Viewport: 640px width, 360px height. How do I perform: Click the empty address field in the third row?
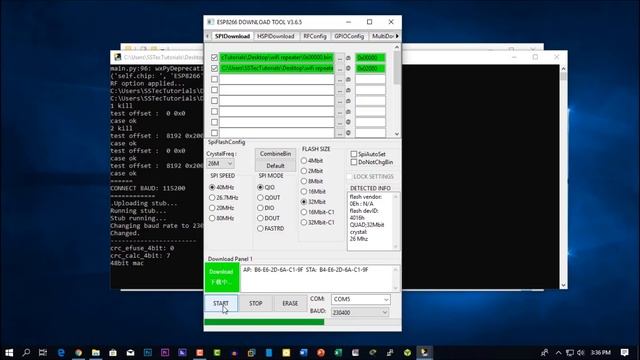370,79
